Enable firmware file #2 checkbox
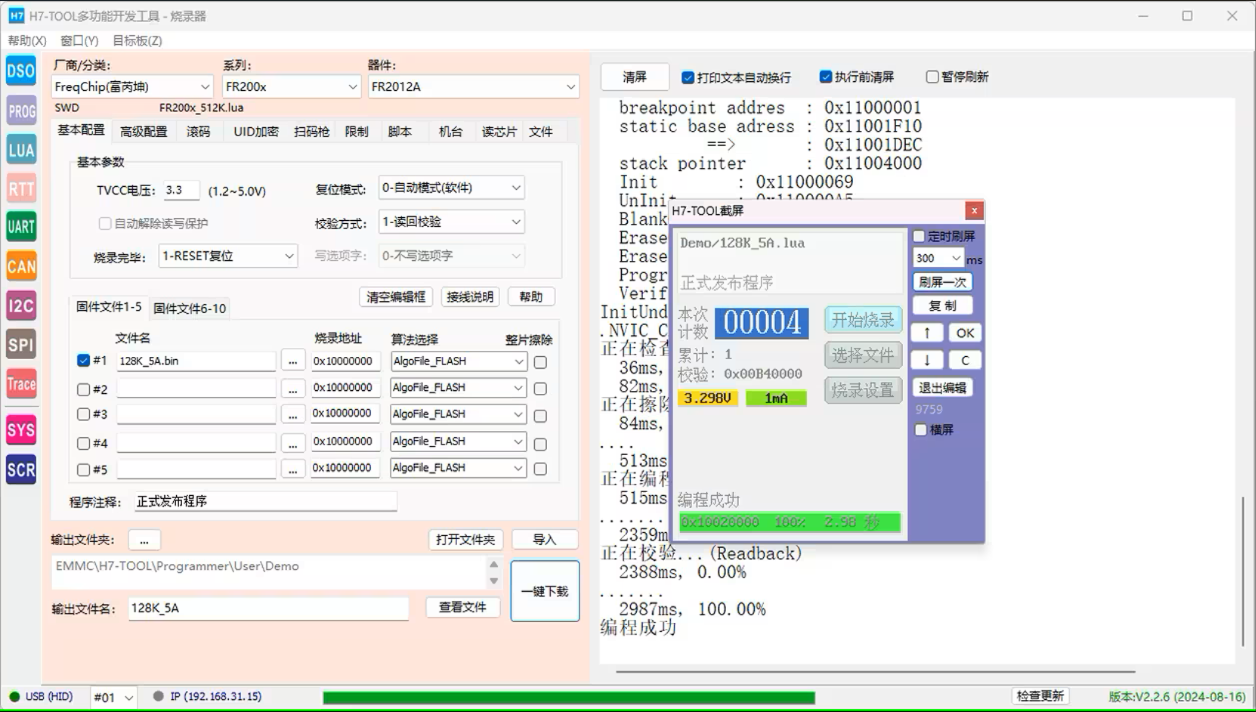Viewport: 1256px width, 712px height. tap(83, 389)
